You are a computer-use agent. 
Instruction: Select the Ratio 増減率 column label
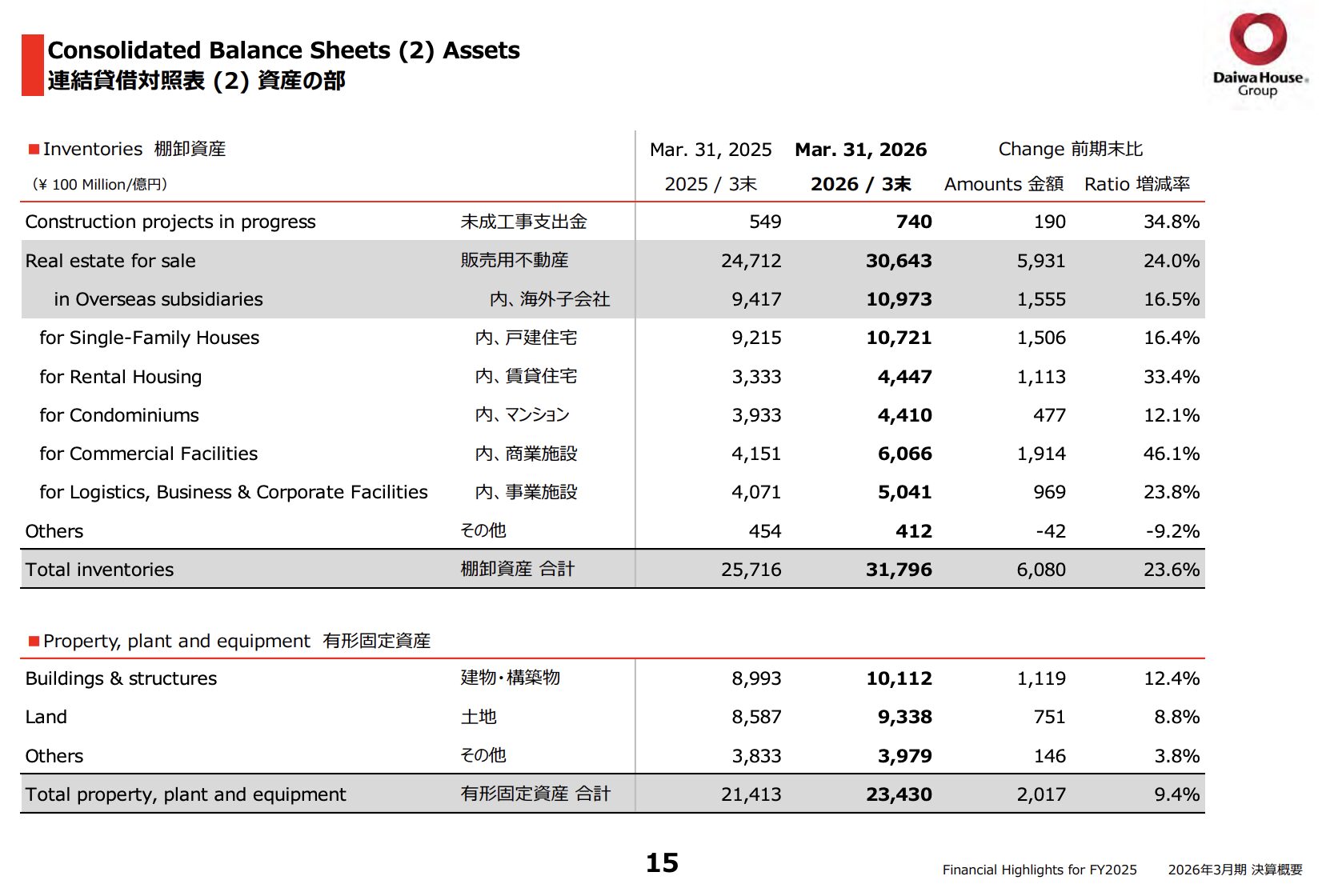(1136, 185)
